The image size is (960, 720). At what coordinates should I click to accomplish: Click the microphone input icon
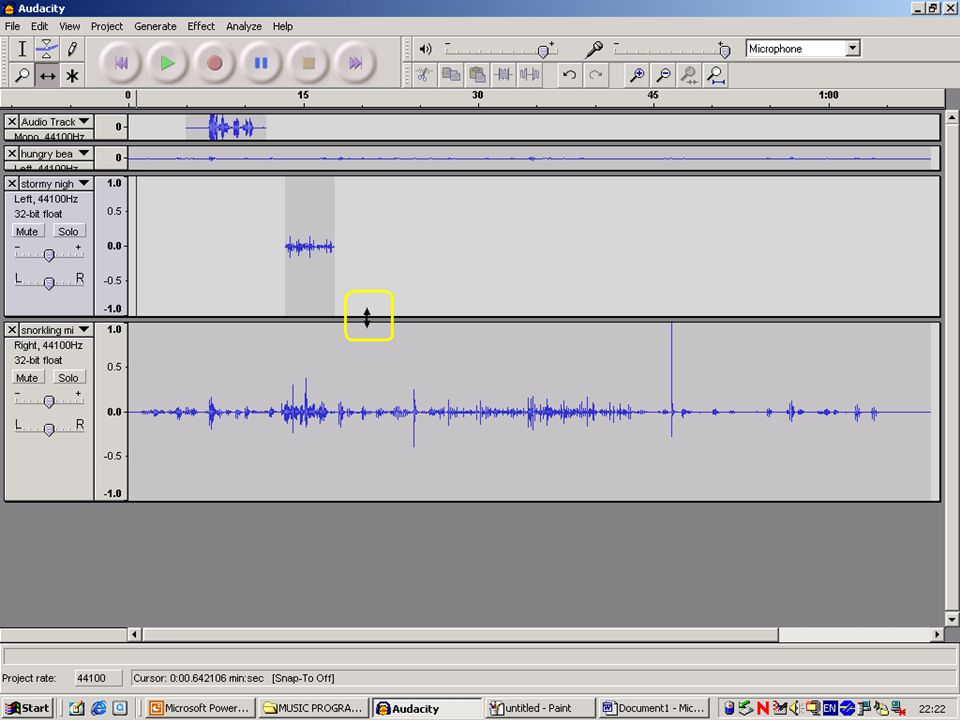coord(594,49)
